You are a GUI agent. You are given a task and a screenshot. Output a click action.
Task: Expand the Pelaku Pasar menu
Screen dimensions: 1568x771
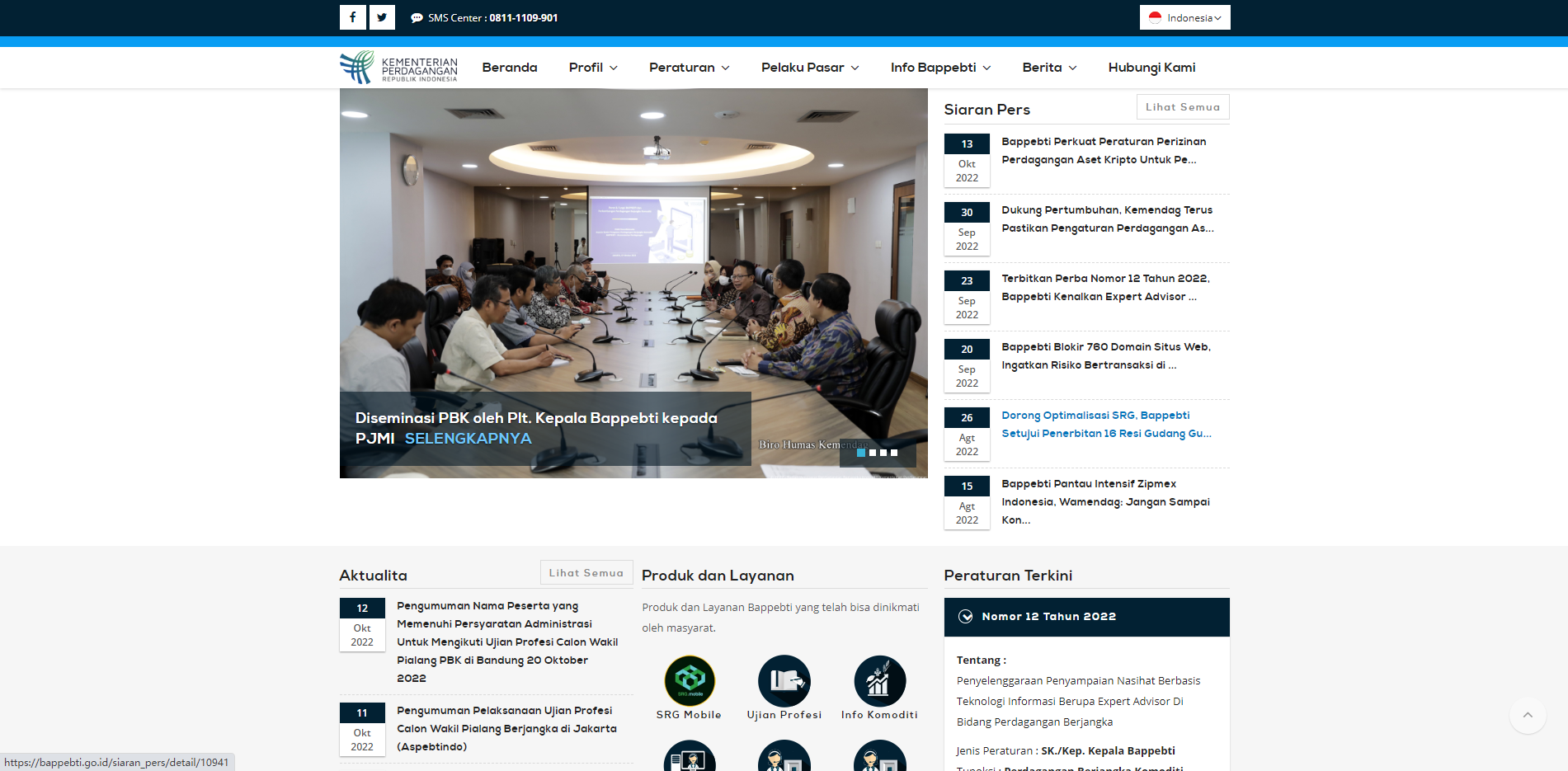810,68
